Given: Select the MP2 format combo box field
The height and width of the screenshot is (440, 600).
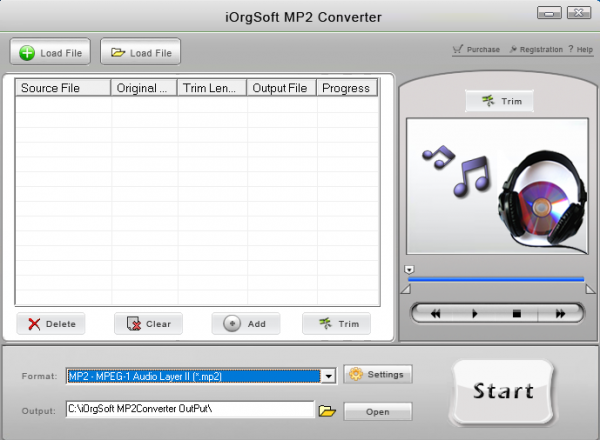Looking at the screenshot, I should pos(201,376).
